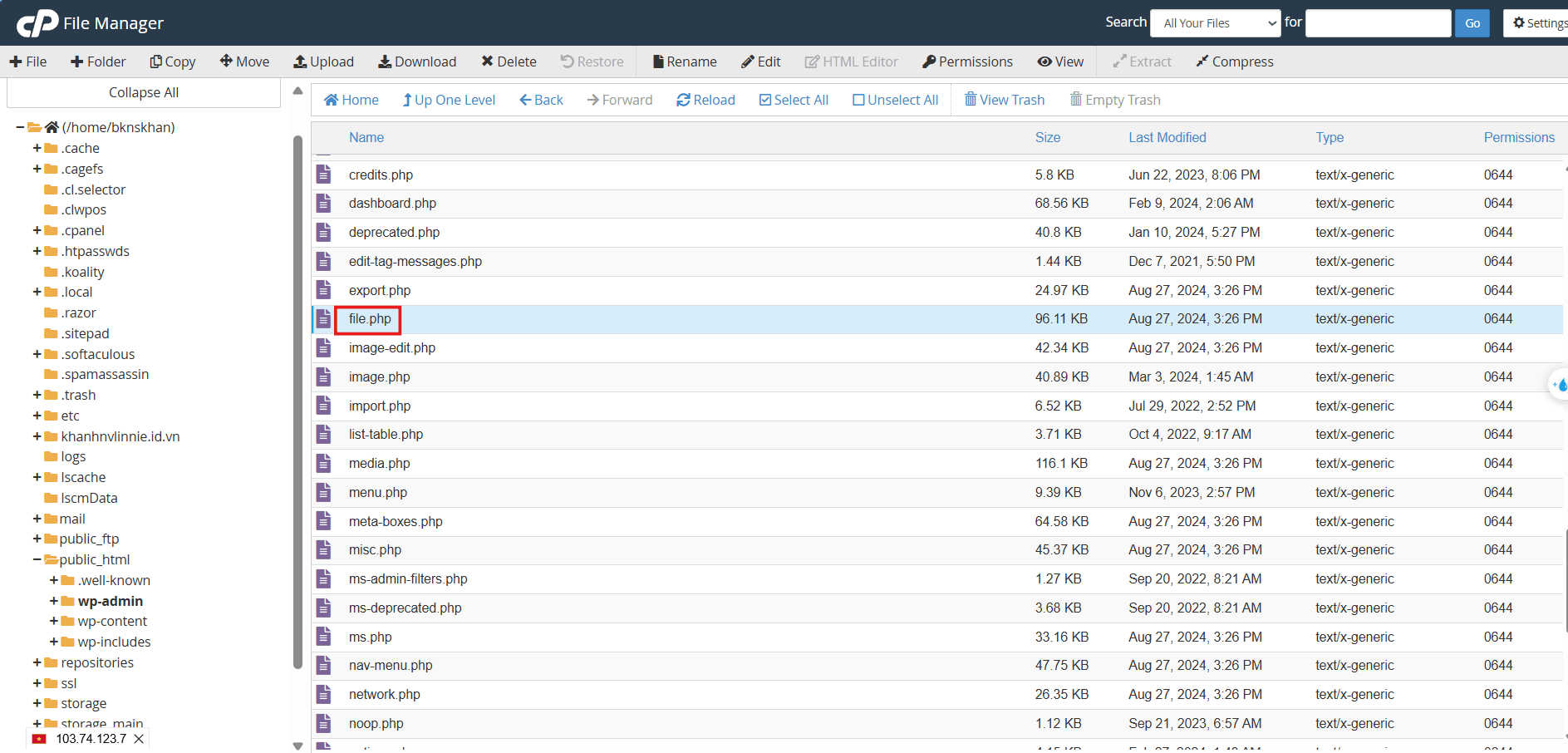Viewport: 1568px width, 753px height.
Task: Expand the wp-content folder in tree
Action: 54,621
